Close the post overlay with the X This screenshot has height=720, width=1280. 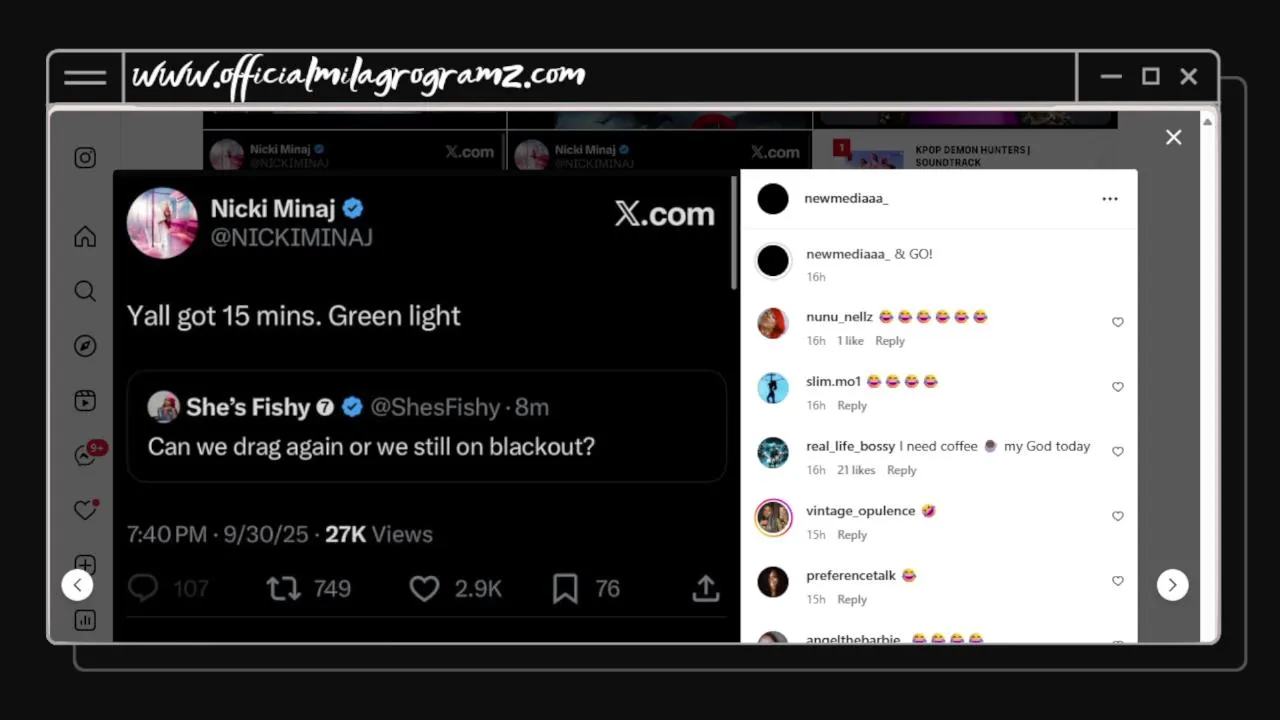click(x=1174, y=138)
